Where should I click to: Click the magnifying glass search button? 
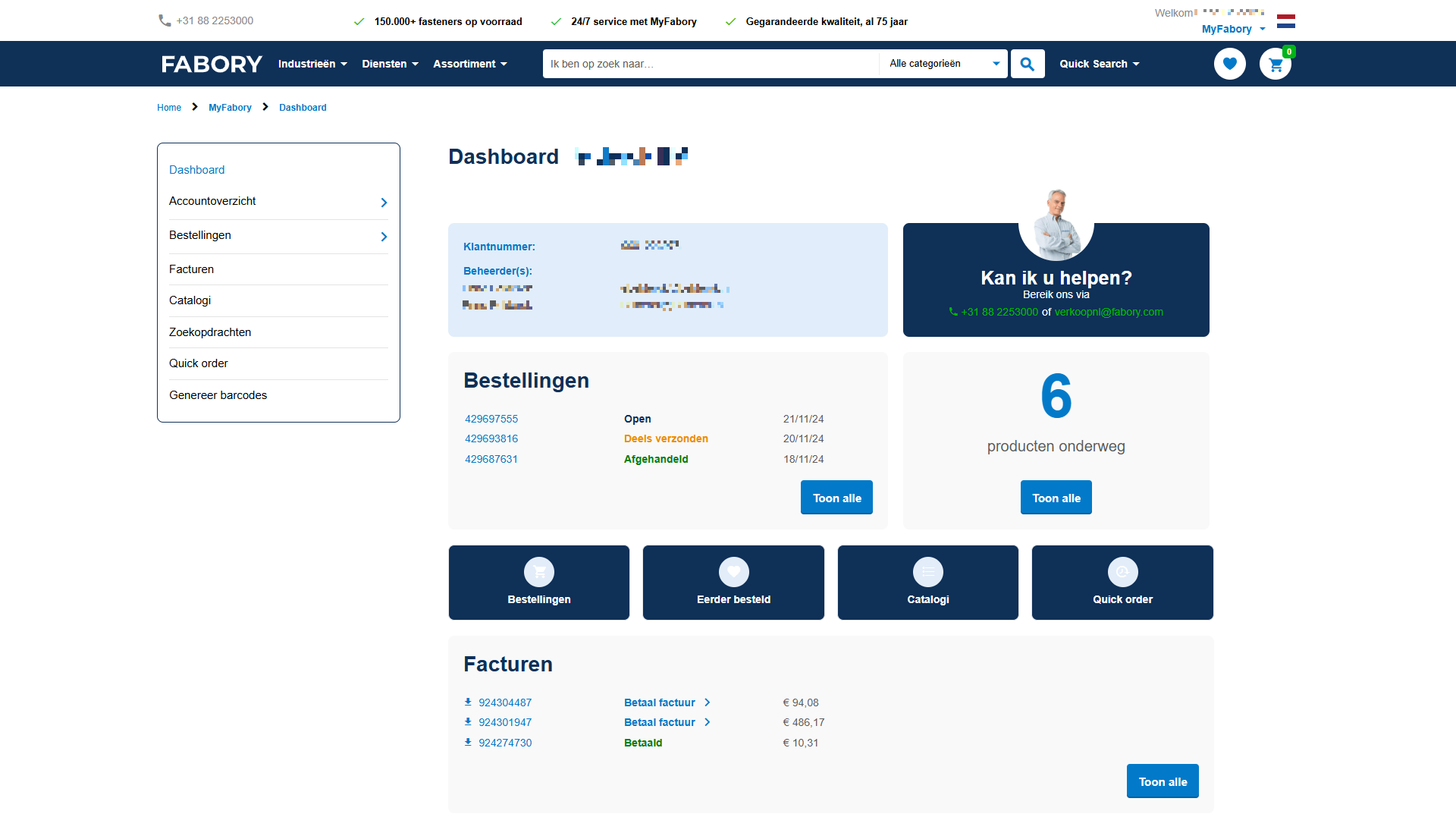tap(1028, 64)
